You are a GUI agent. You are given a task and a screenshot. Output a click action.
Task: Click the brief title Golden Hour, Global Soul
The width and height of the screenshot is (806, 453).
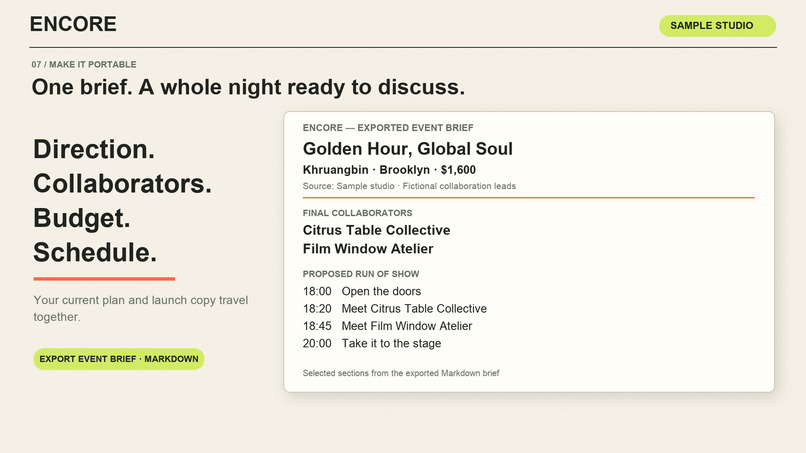click(408, 149)
